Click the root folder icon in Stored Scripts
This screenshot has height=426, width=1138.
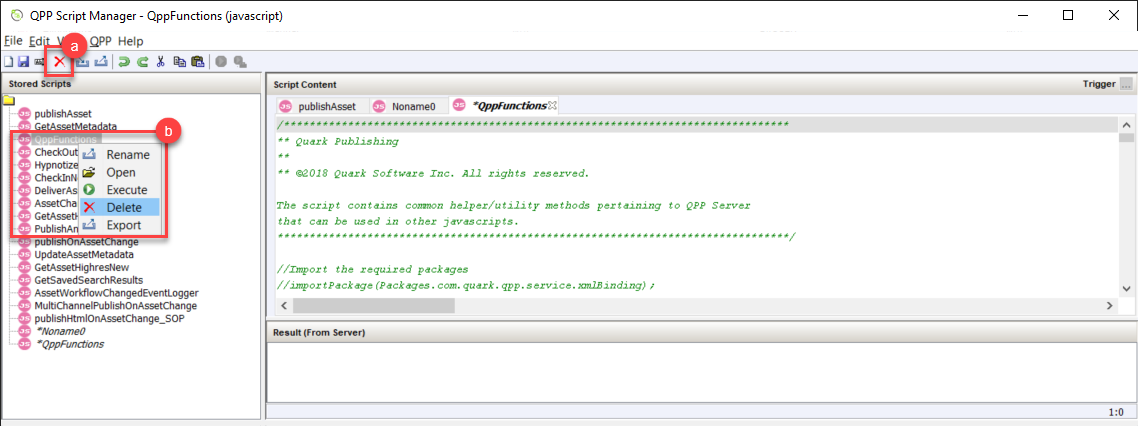[x=9, y=100]
